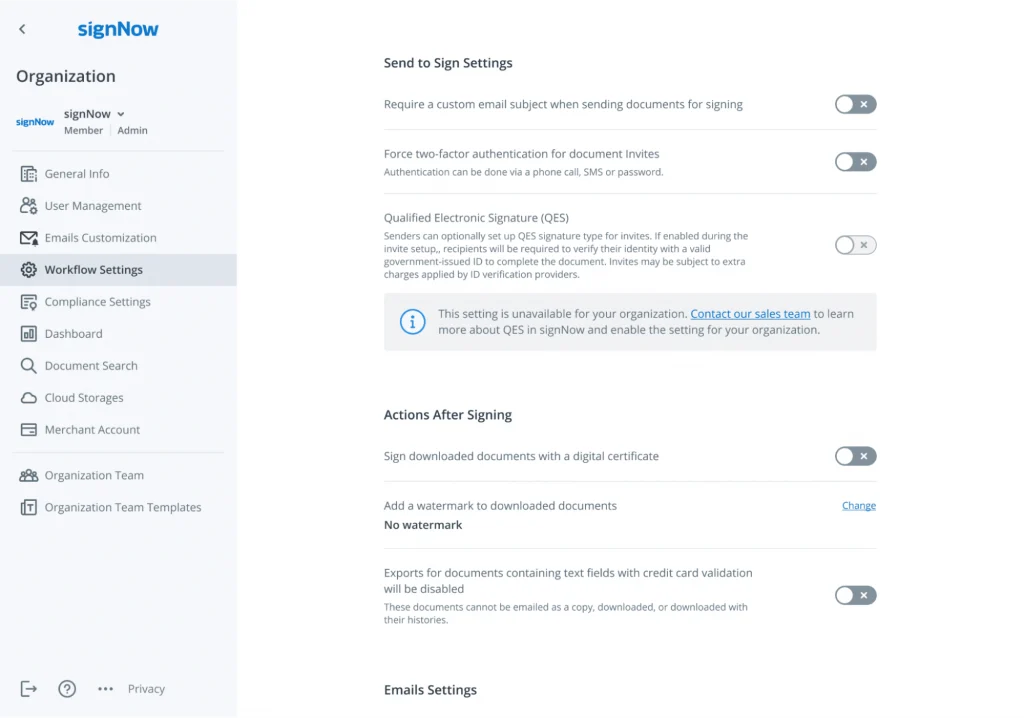Screen dimensions: 1024x718
Task: Click the Compliance Settings icon
Action: (28, 302)
